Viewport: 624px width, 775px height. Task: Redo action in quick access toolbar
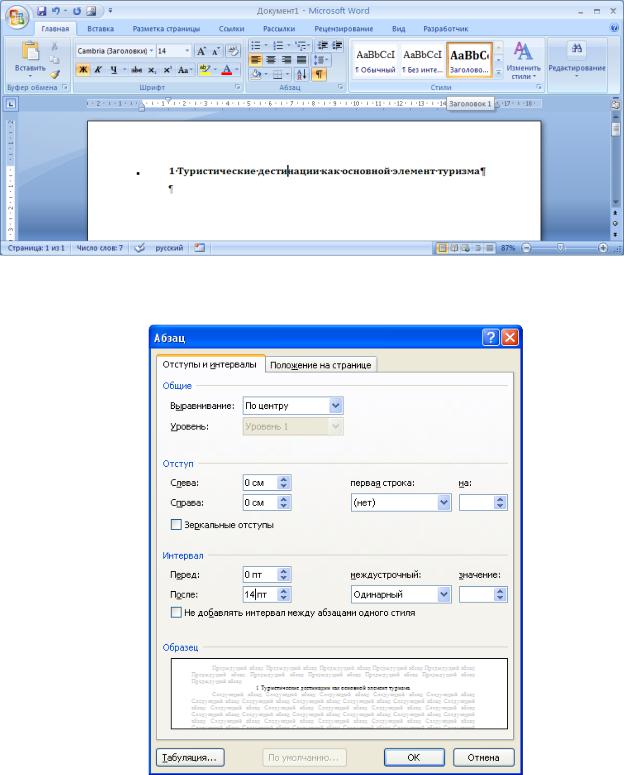77,11
